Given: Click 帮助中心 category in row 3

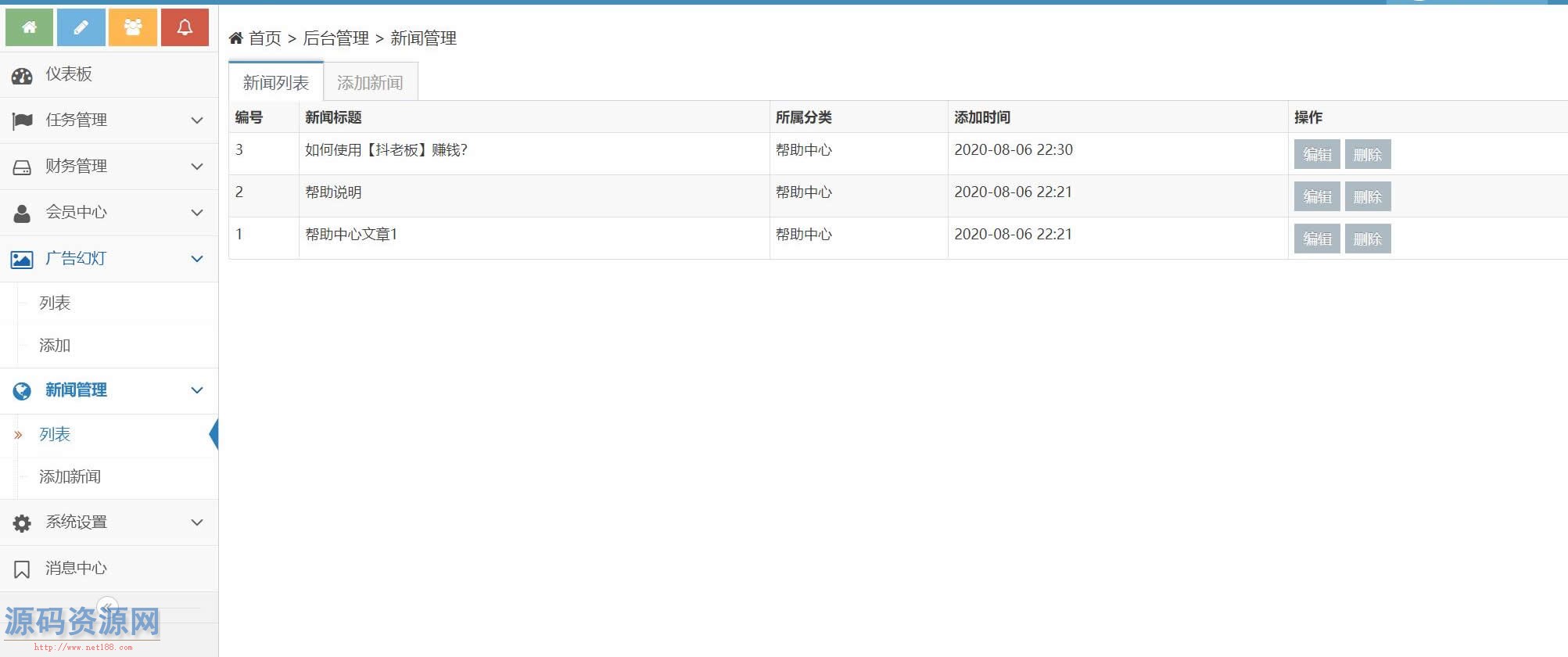Looking at the screenshot, I should click(803, 149).
